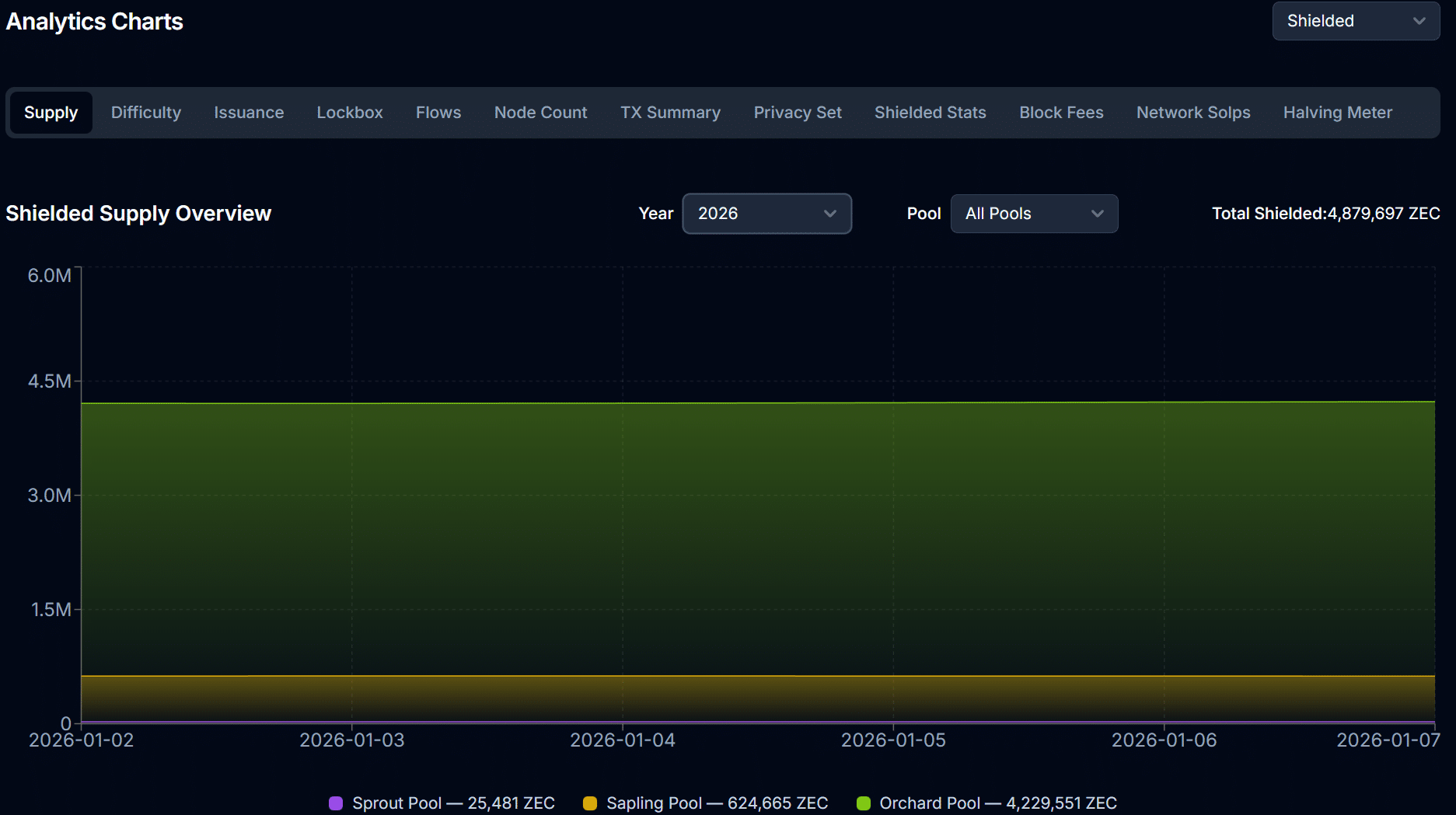Show the Network Solps tab
This screenshot has width=1456, height=815.
click(x=1193, y=113)
